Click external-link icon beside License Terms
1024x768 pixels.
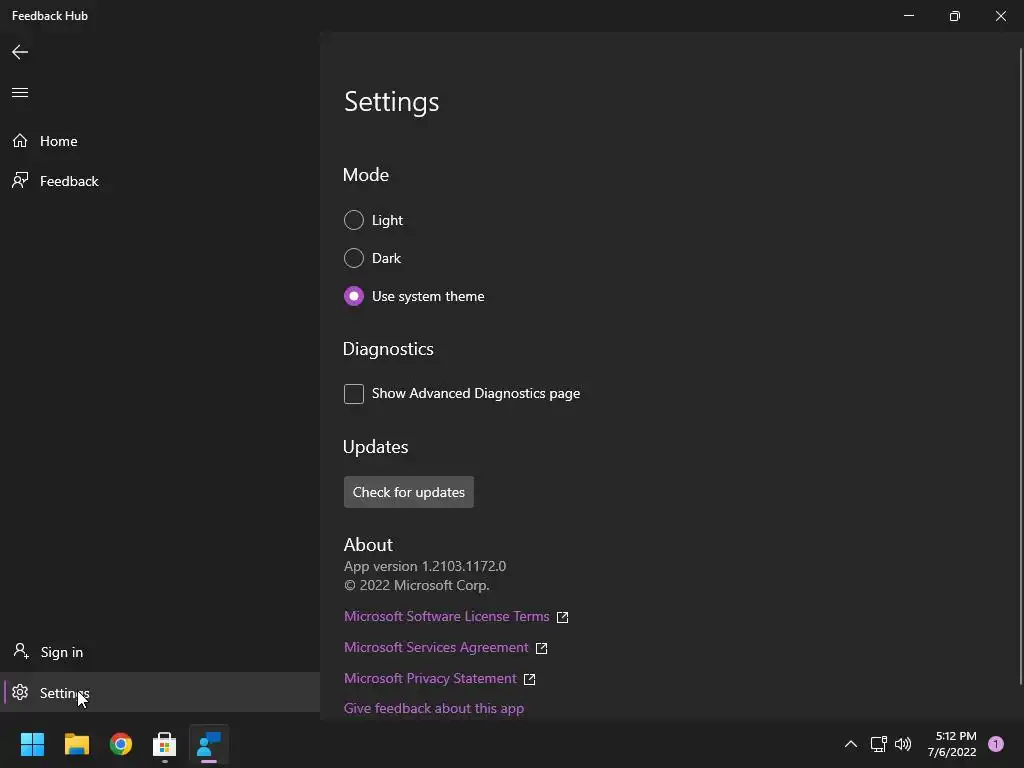click(x=562, y=617)
